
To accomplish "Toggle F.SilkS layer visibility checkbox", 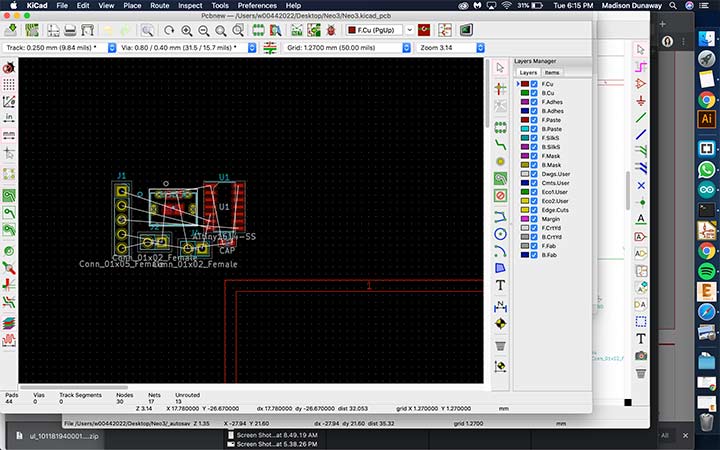I will coord(534,138).
